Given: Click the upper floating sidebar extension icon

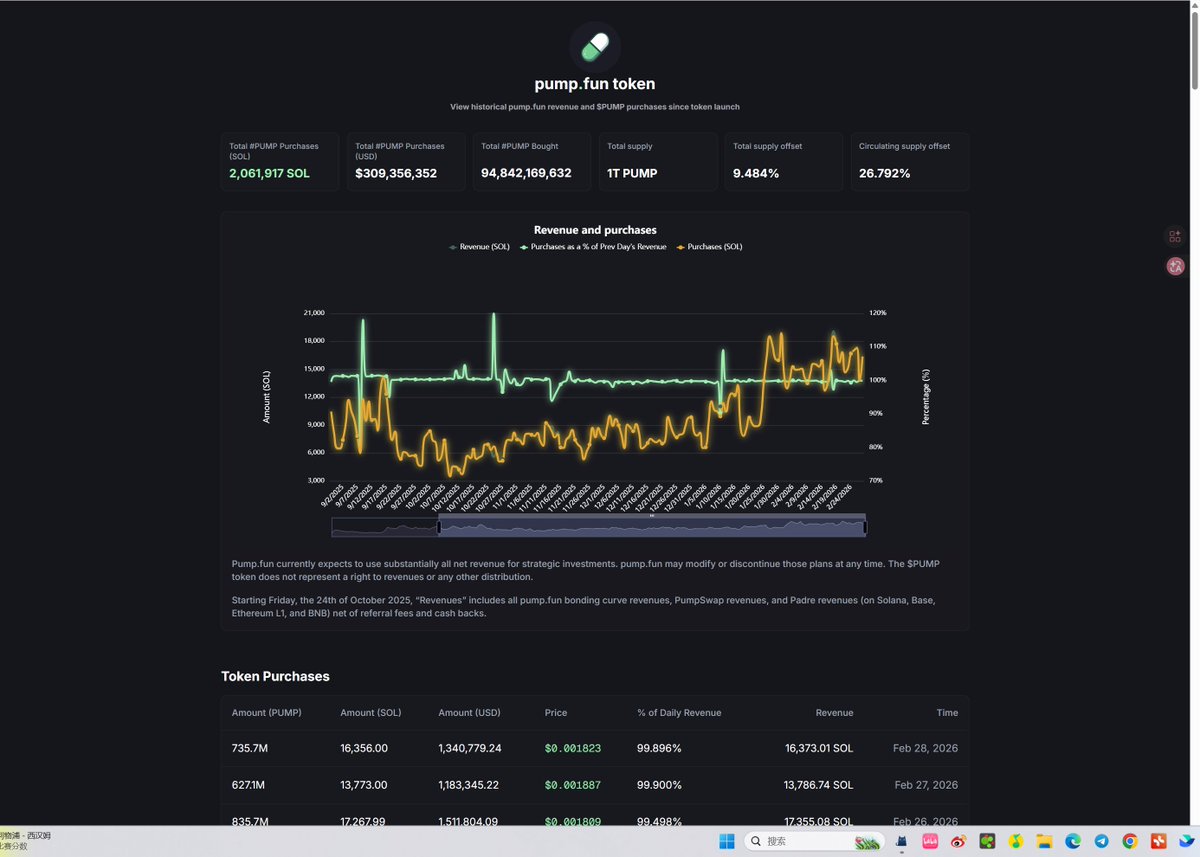Looking at the screenshot, I should (x=1175, y=237).
